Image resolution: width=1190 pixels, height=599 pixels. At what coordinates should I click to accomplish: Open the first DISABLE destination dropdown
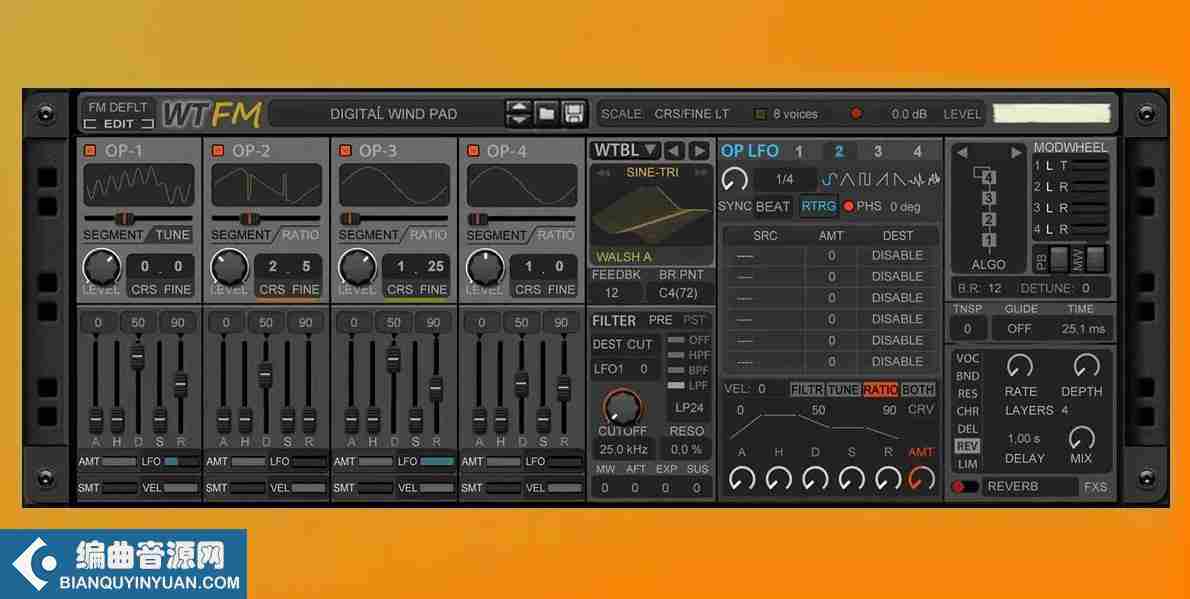pyautogui.click(x=897, y=256)
